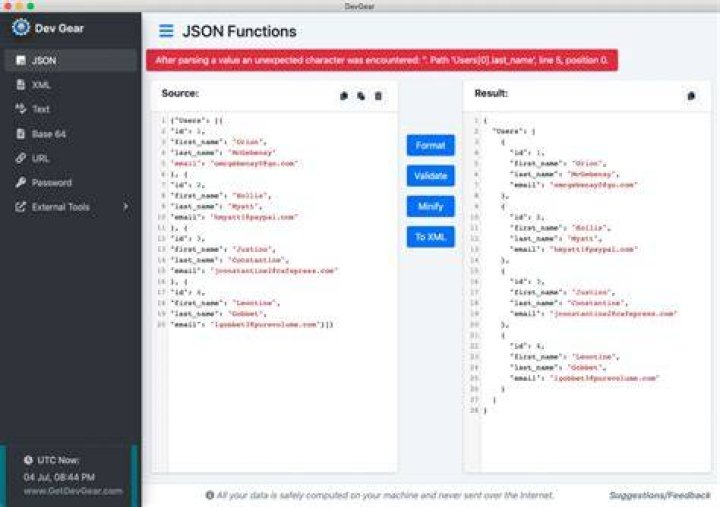Screen dimensions: 720x507
Task: Click the UTC Now date time text
Action: coord(59,477)
